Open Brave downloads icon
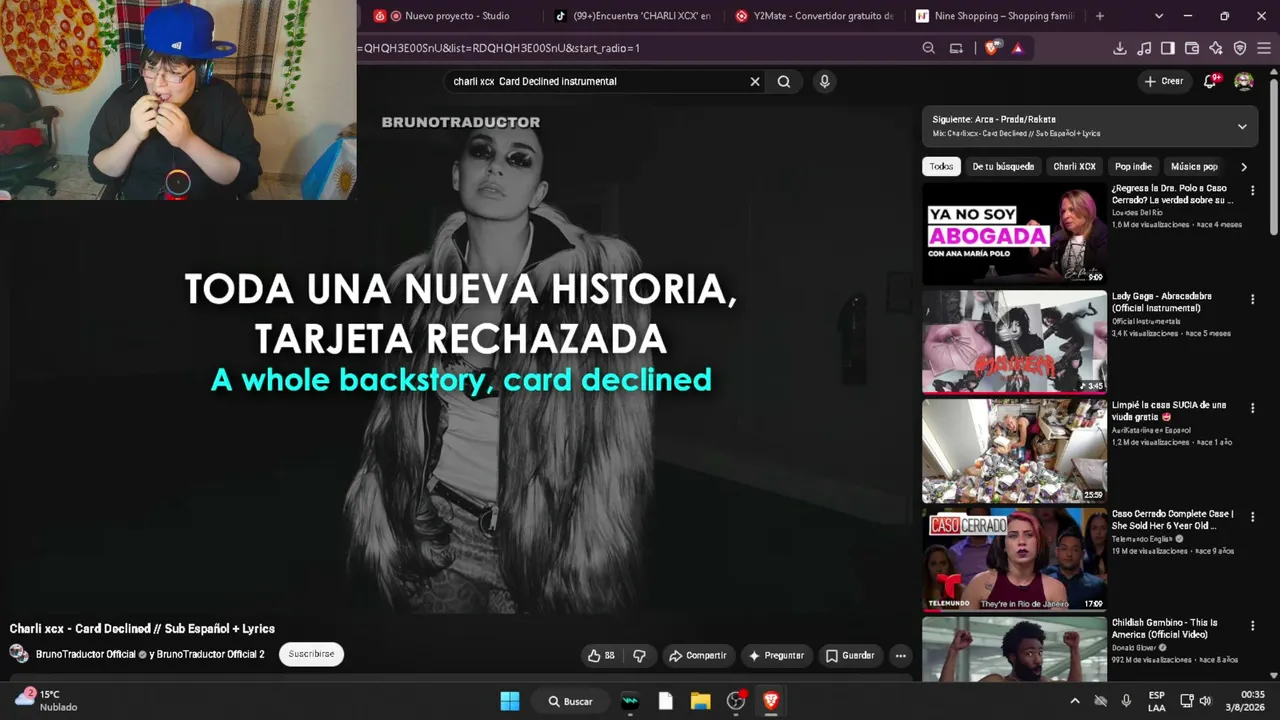Image resolution: width=1280 pixels, height=720 pixels. pyautogui.click(x=1120, y=48)
